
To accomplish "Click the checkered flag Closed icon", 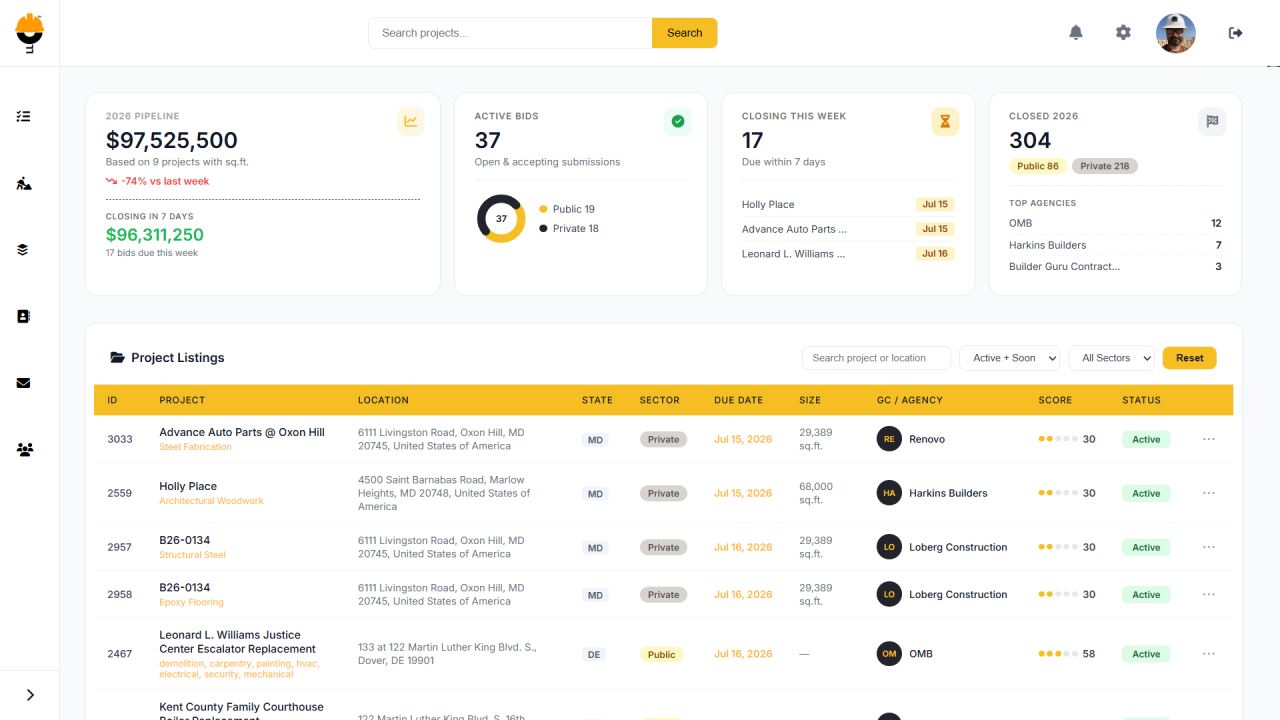I will click(1212, 122).
